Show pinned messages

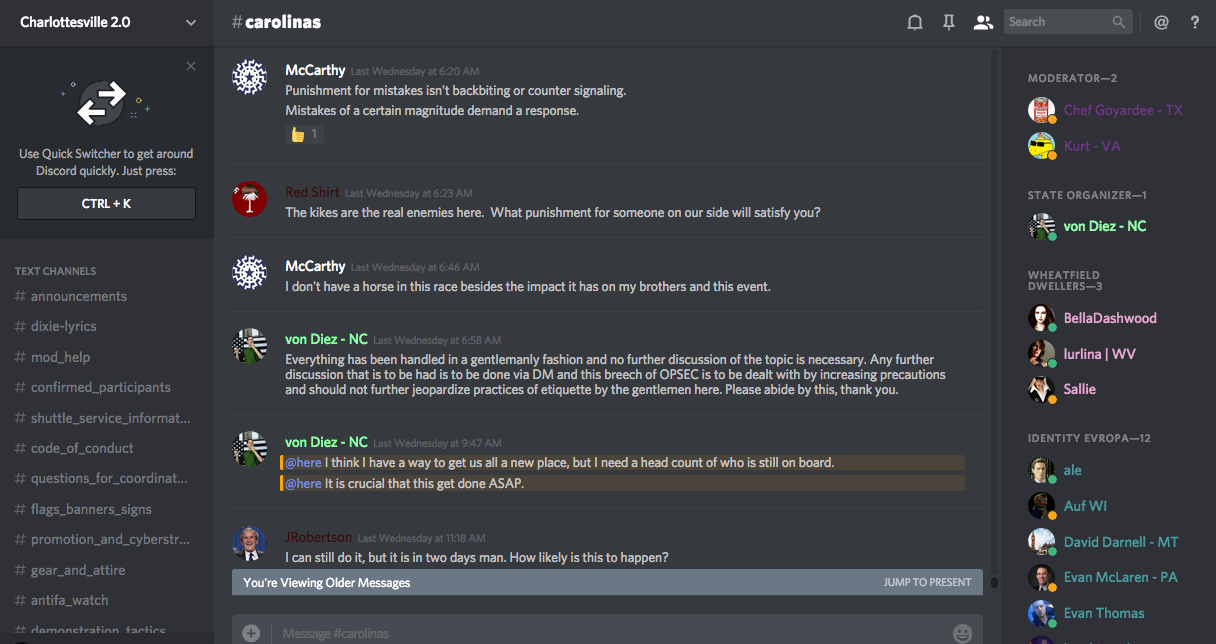(949, 22)
